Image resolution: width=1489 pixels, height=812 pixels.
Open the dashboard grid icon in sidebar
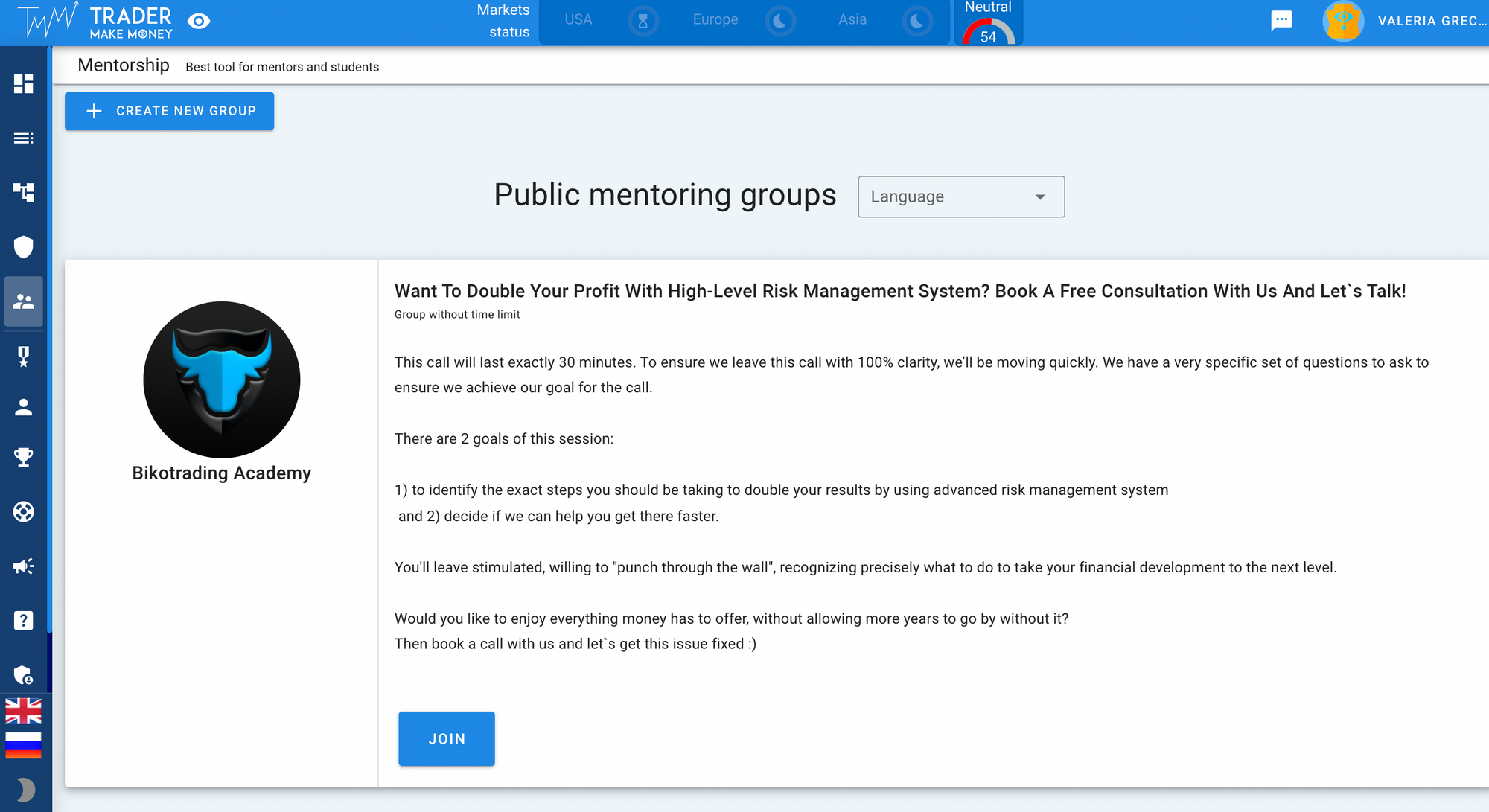(x=24, y=83)
